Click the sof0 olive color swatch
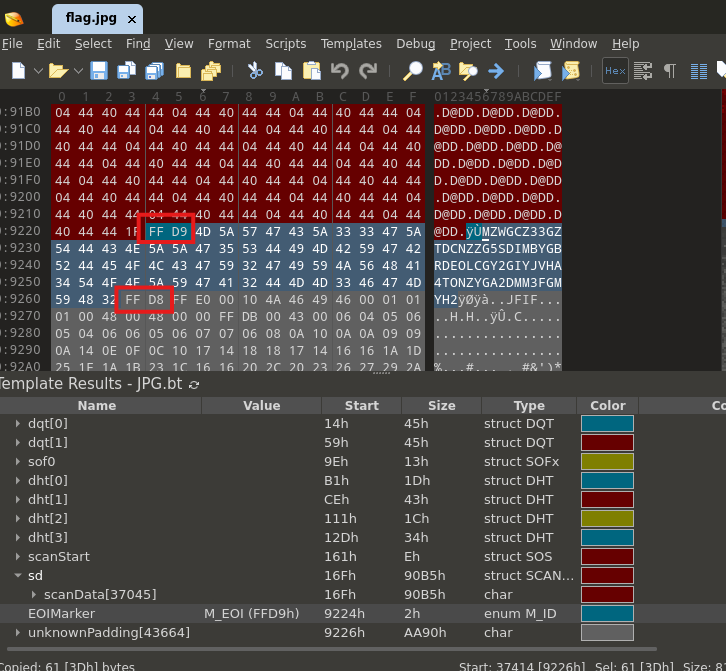The image size is (726, 671). coord(607,462)
